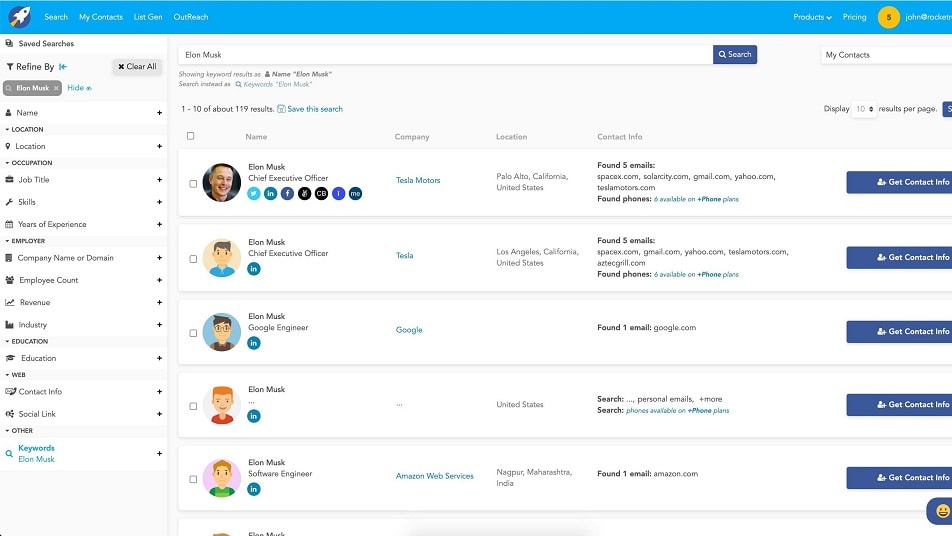
Task: Open LinkedIn icon for Google Engineer Elon Musk
Action: tap(254, 343)
